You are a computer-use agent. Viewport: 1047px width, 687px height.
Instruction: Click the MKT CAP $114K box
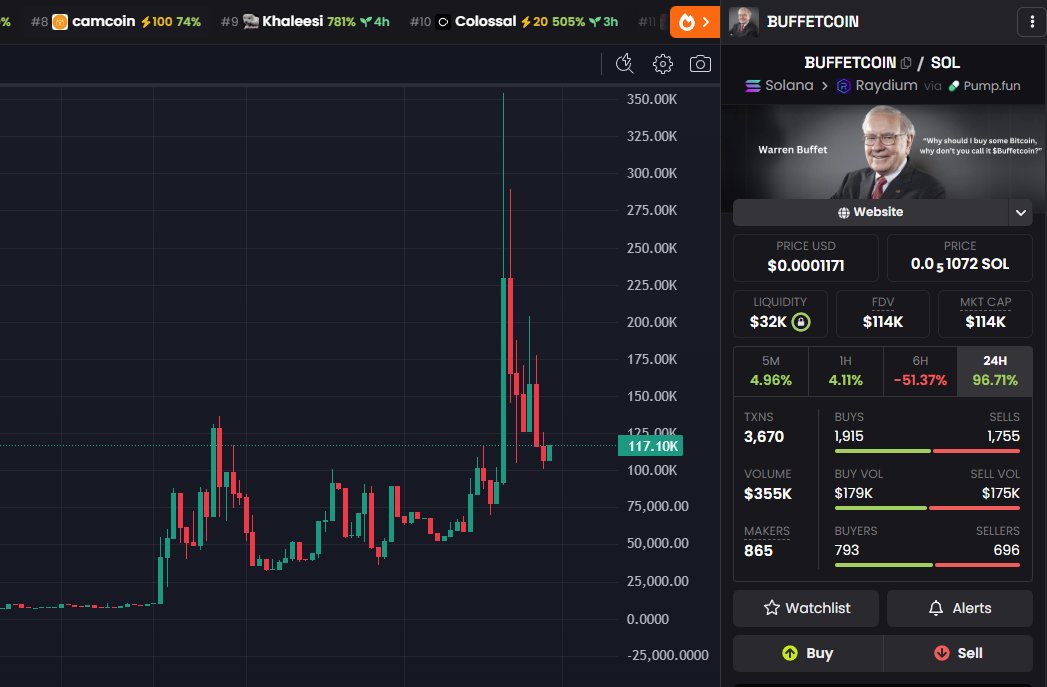tap(985, 314)
